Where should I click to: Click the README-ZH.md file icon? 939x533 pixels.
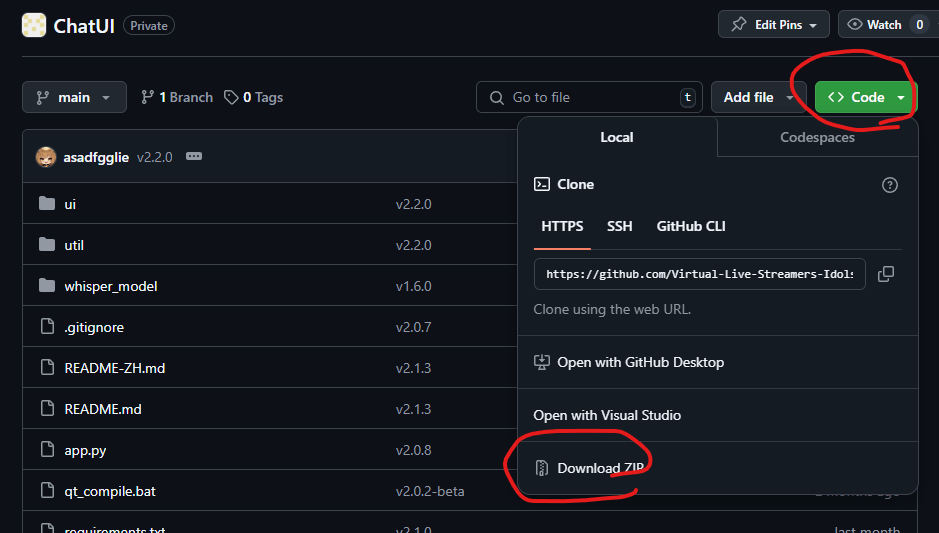[x=47, y=367]
